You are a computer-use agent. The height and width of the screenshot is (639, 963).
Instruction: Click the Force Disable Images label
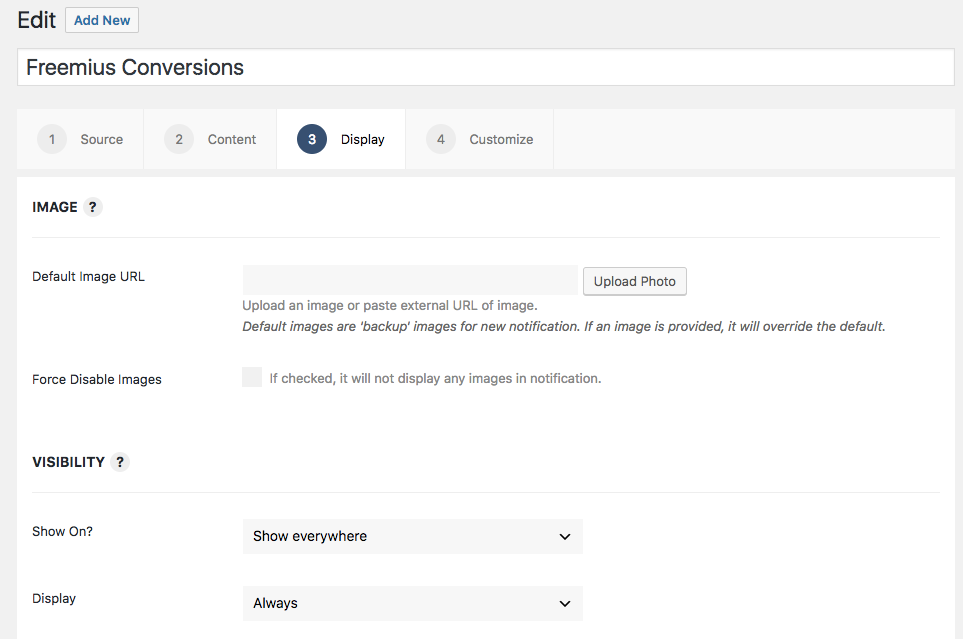pos(96,380)
